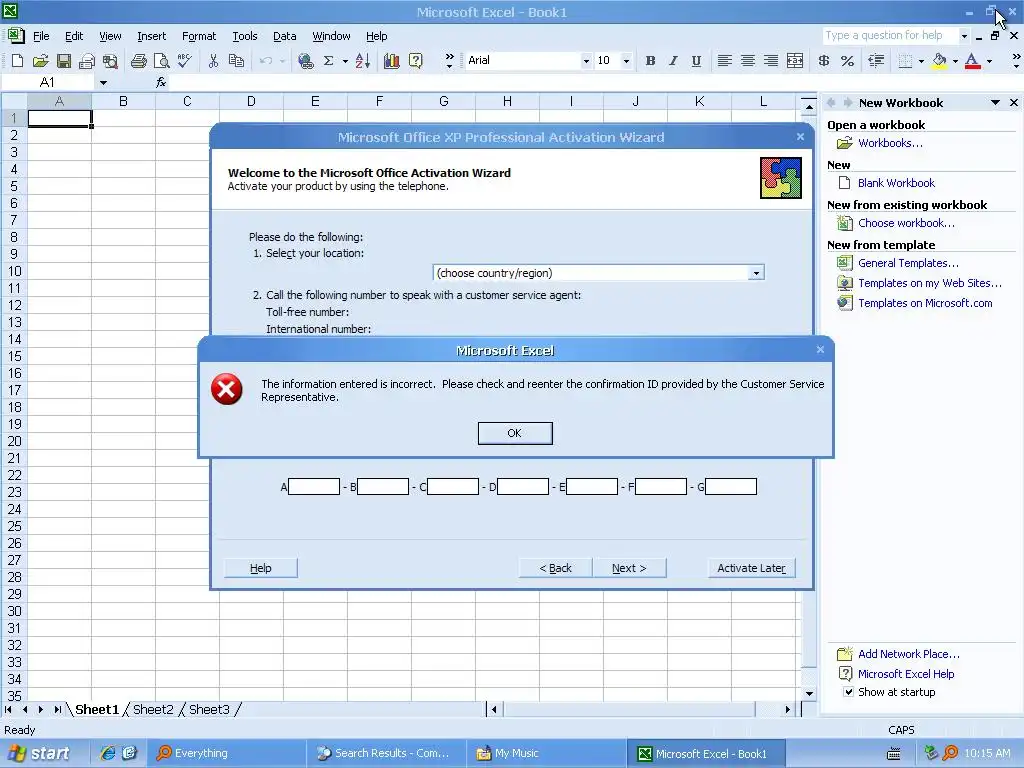The height and width of the screenshot is (768, 1024).
Task: Click the Microsoft Excel Help toolbar icon
Action: [x=415, y=61]
